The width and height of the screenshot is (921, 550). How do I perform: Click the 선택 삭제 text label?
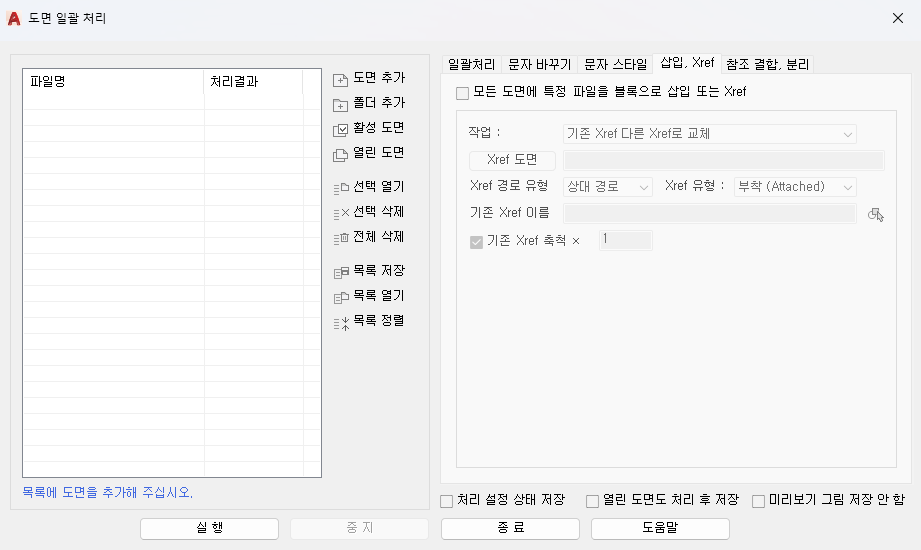[x=379, y=212]
